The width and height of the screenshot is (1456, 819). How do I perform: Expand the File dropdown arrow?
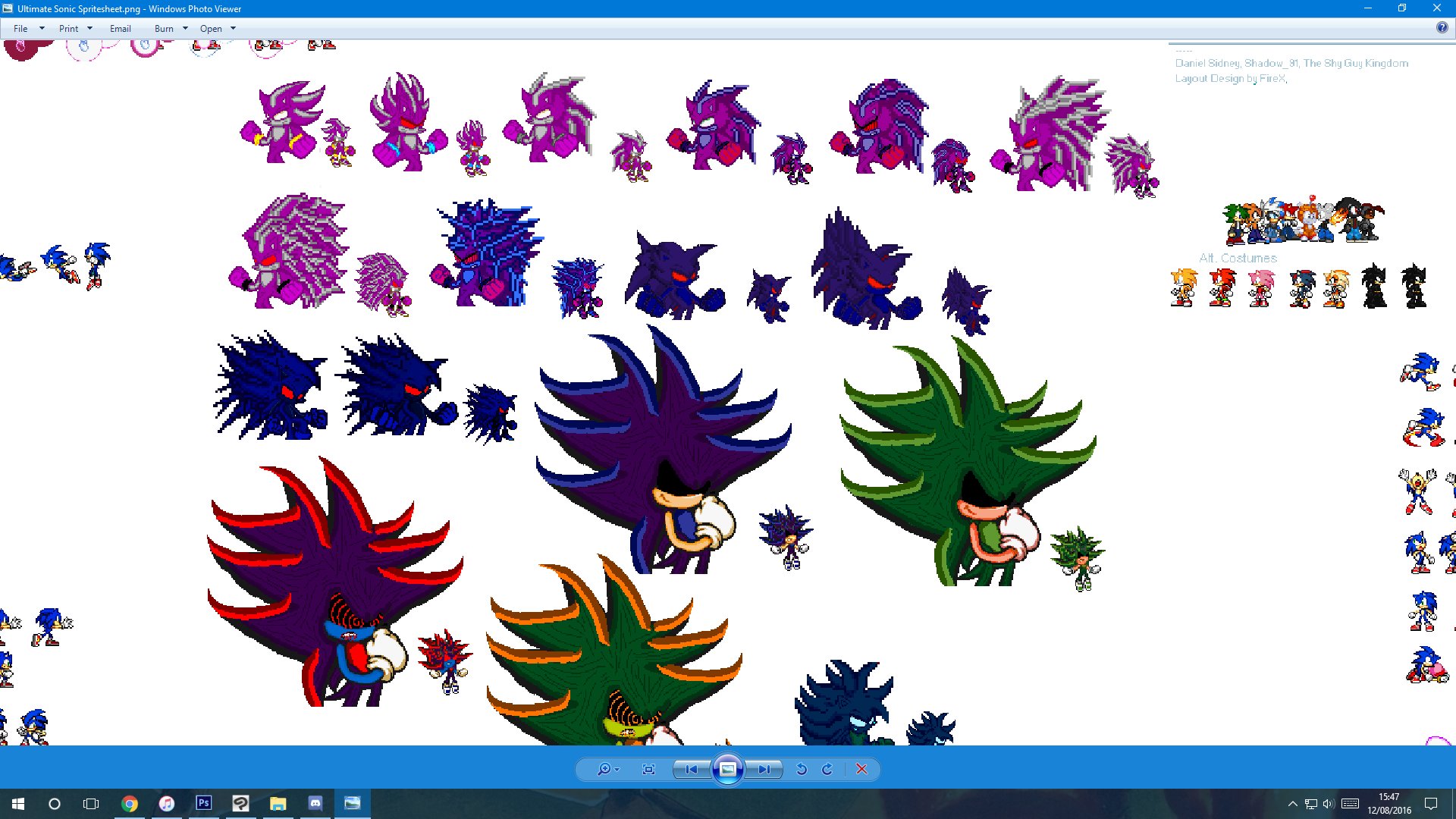click(x=42, y=29)
